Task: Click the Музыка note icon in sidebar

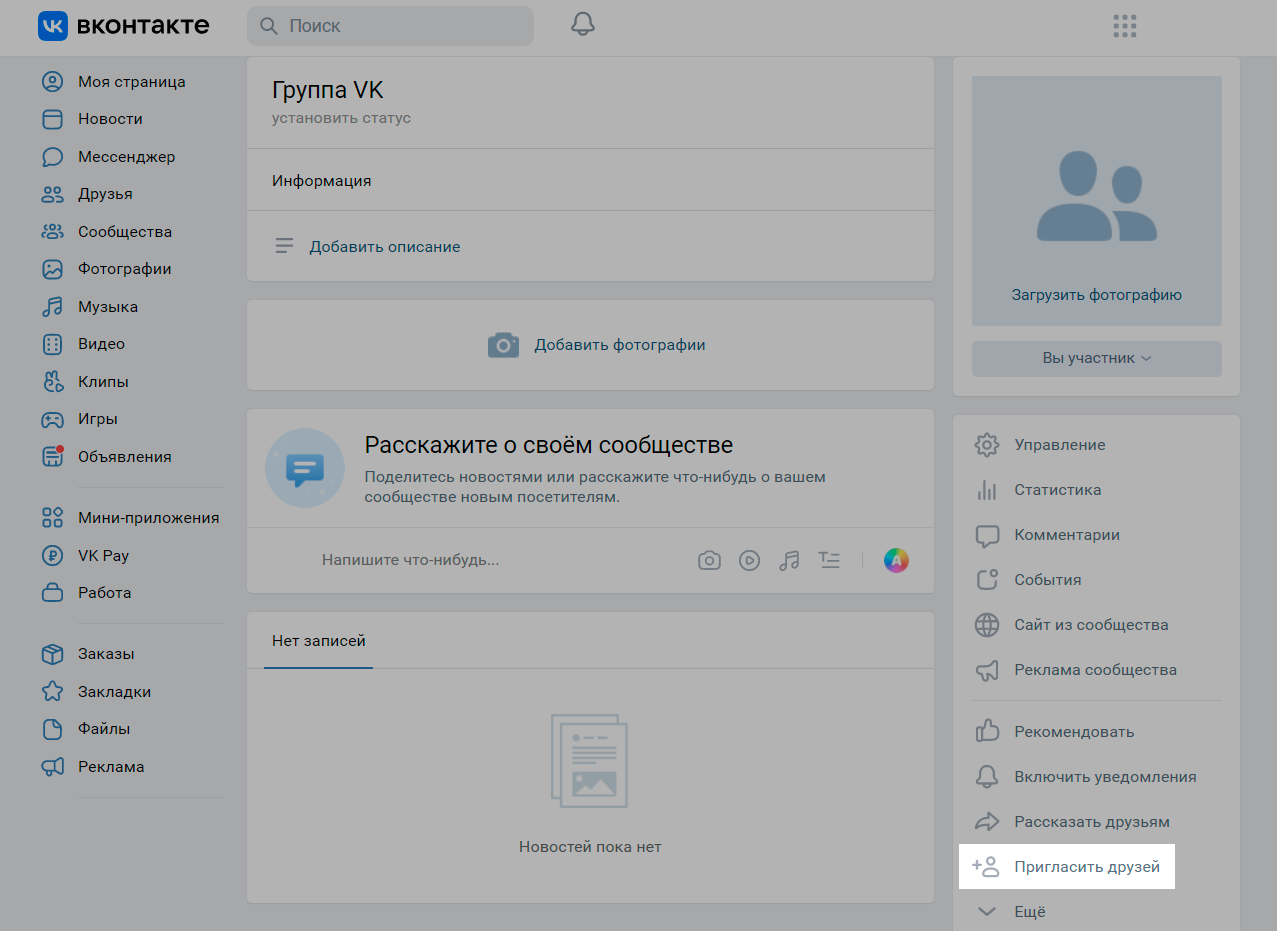Action: coord(52,307)
